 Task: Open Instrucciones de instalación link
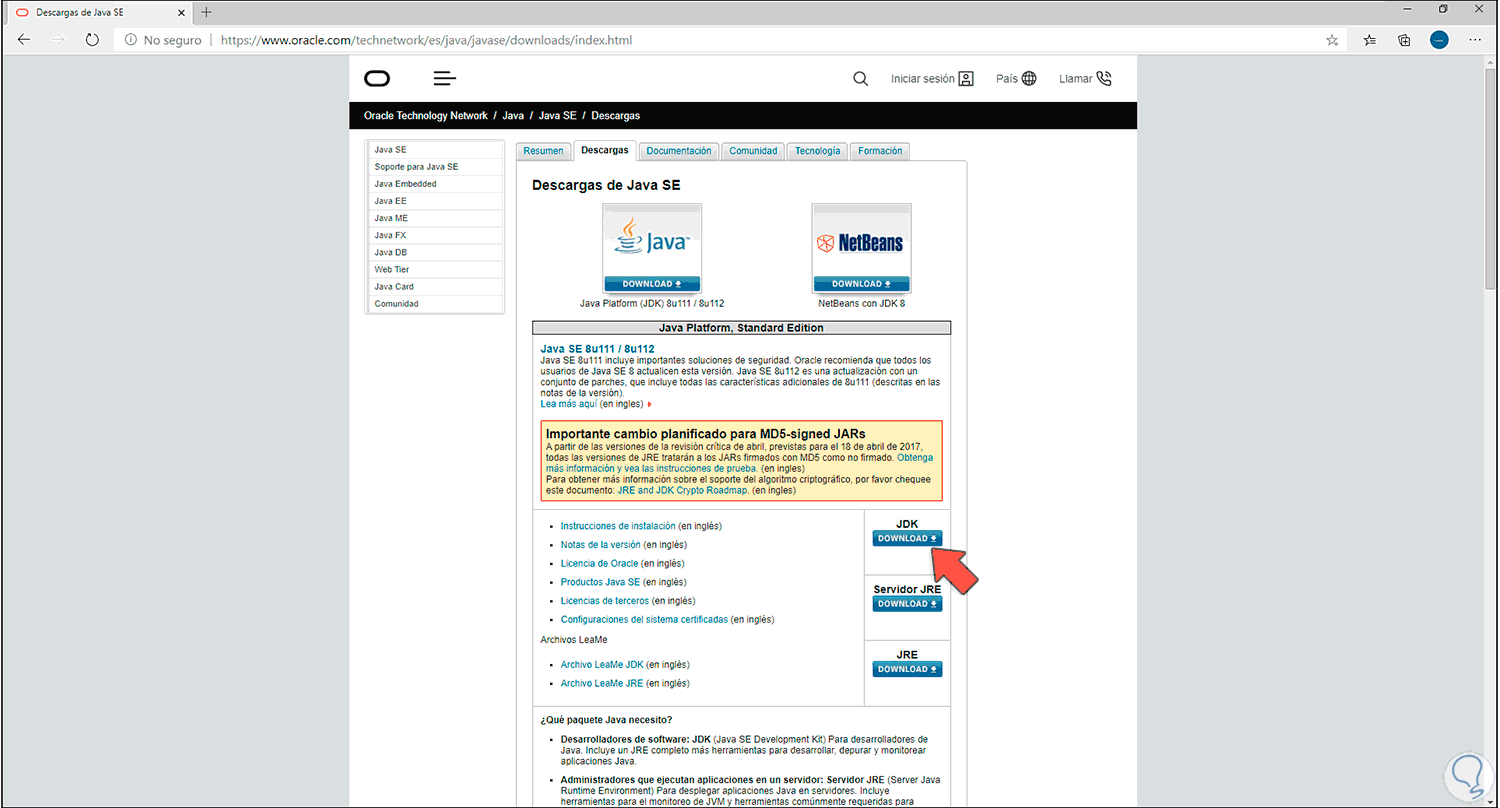pos(618,526)
